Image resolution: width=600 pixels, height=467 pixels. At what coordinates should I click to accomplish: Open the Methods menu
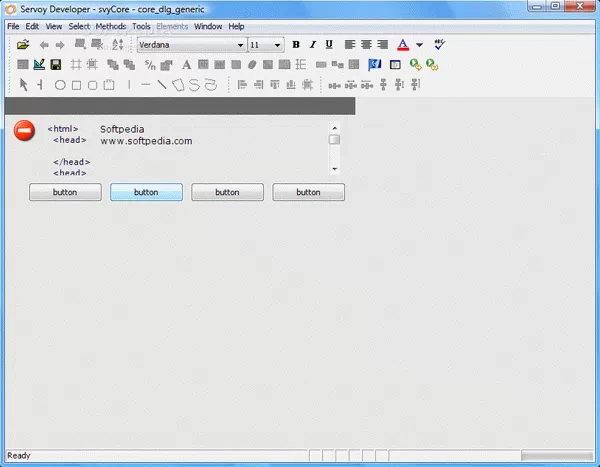(x=111, y=26)
